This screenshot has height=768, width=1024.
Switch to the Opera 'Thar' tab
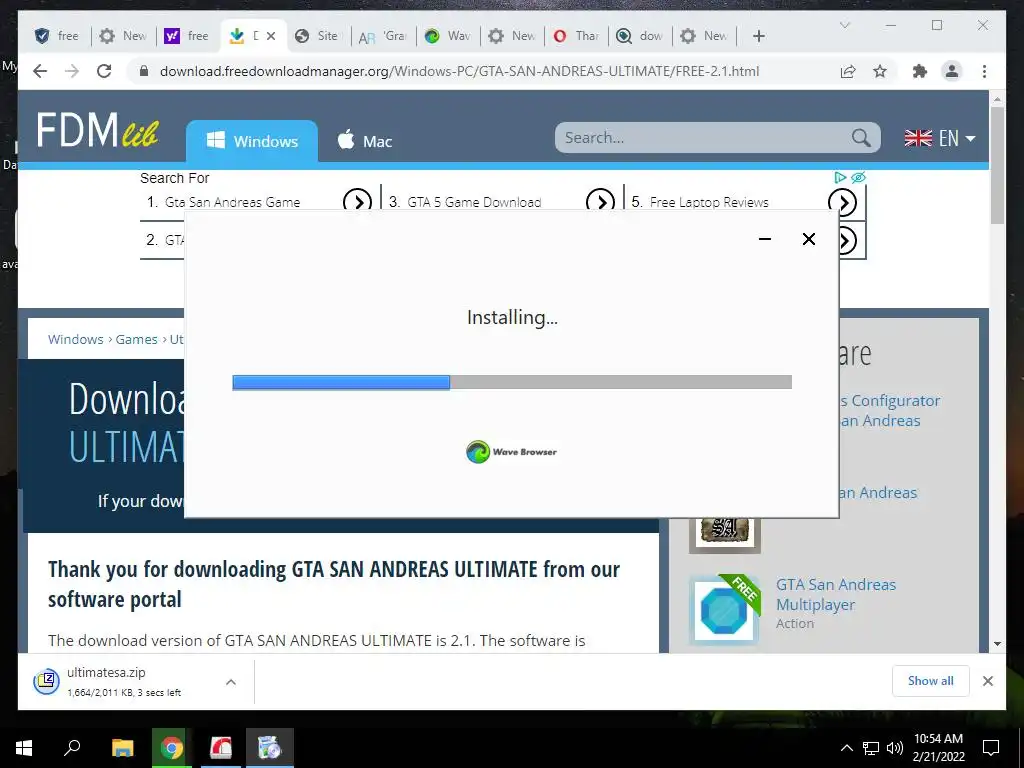tap(576, 36)
